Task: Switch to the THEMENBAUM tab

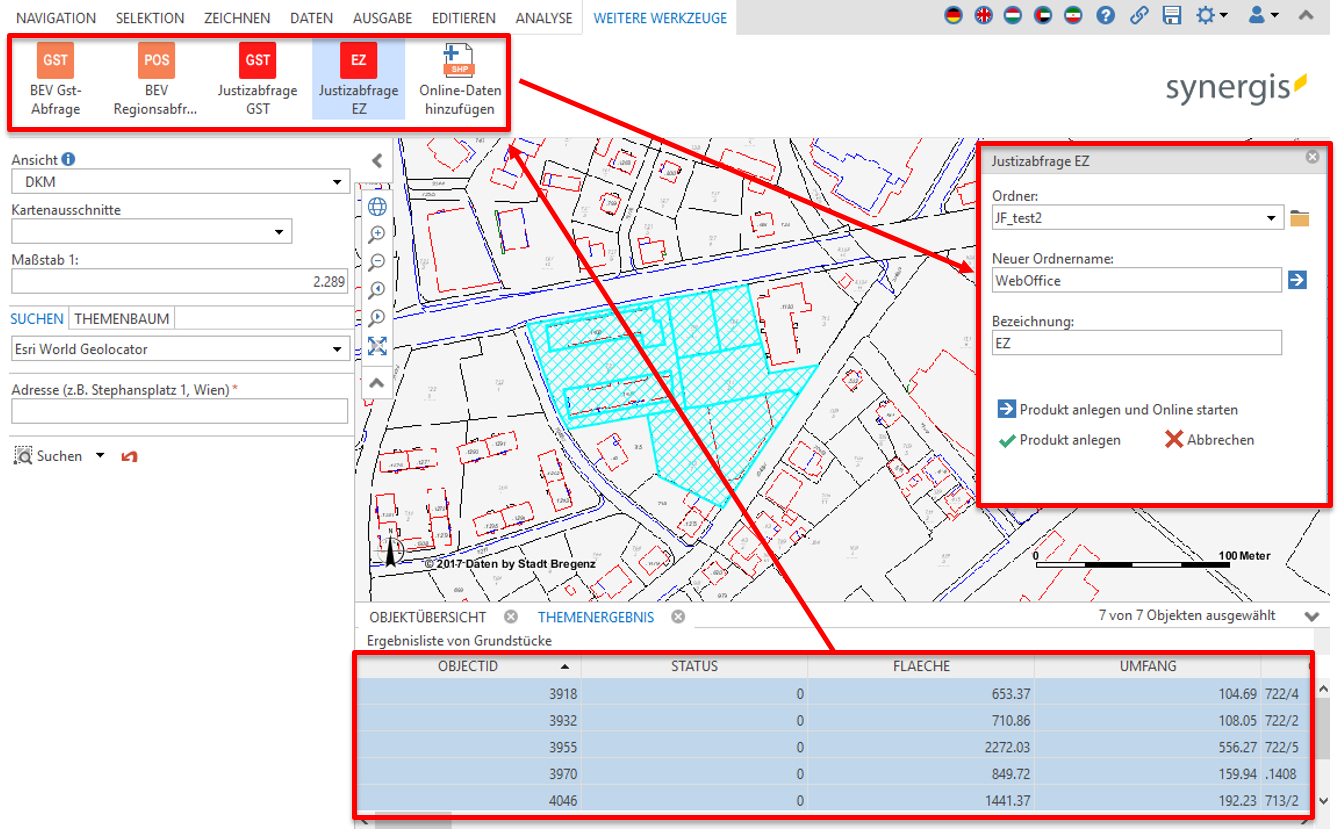Action: pos(121,319)
